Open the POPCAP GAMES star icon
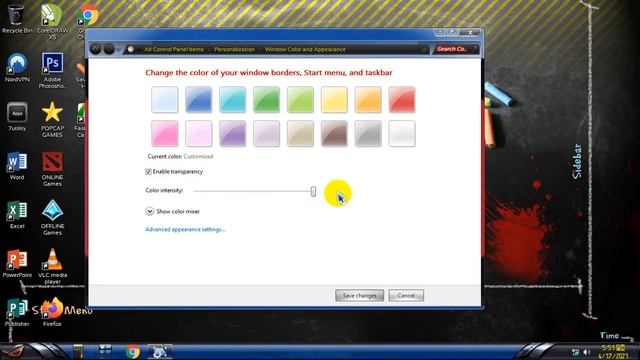The image size is (640, 360). [52, 119]
